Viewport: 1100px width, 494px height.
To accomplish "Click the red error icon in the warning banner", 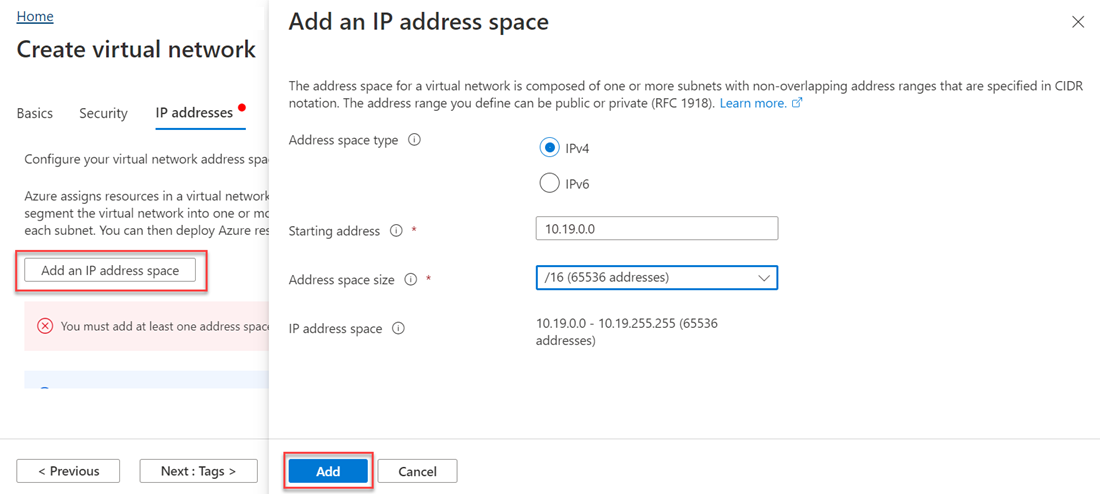I will coord(45,326).
